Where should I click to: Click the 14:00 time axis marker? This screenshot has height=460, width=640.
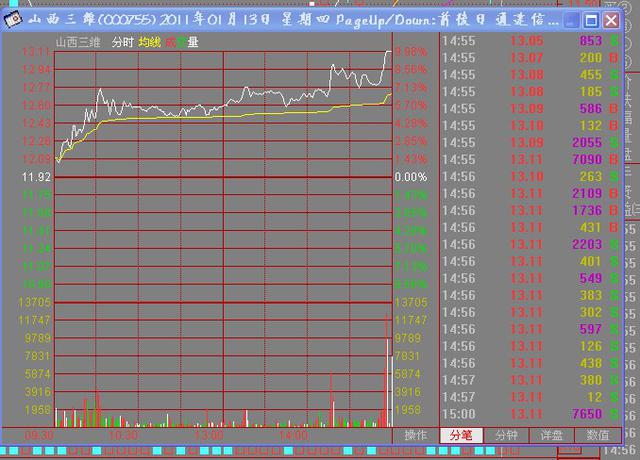click(x=292, y=435)
